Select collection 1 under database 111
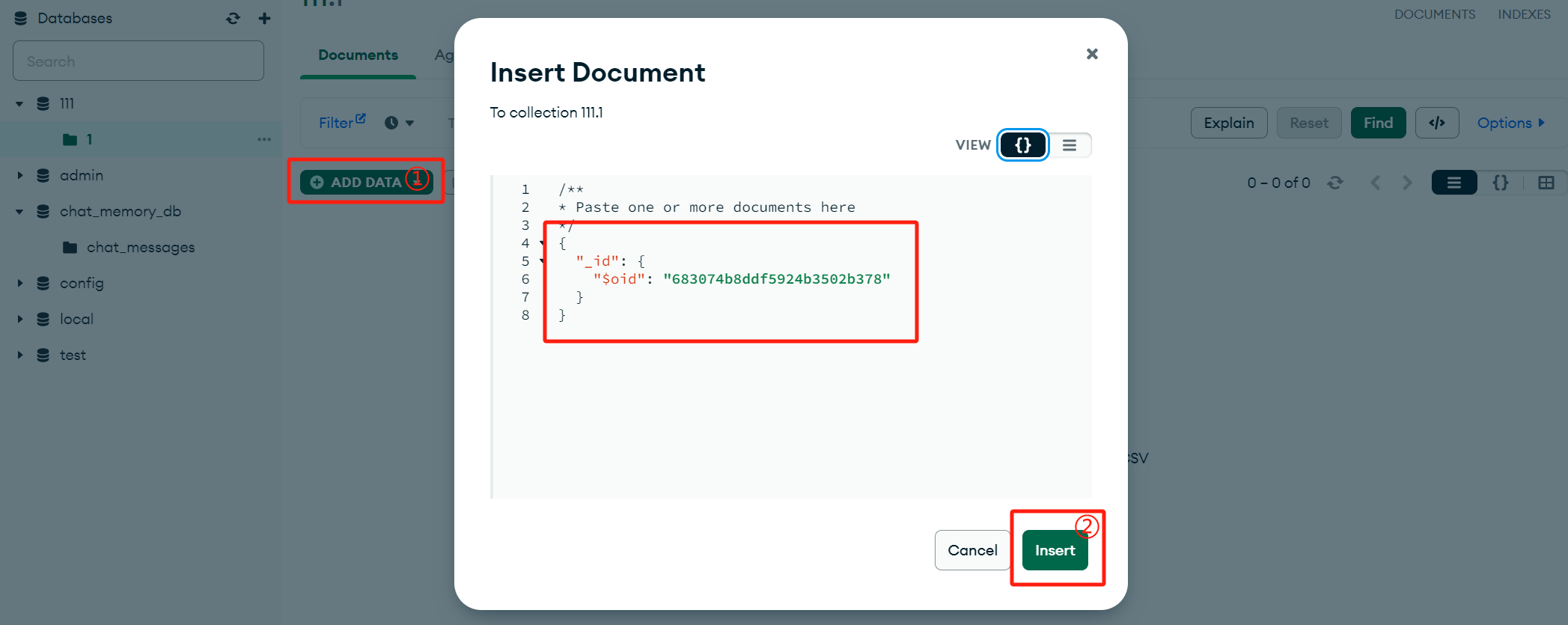Viewport: 1568px width, 625px height. [x=89, y=139]
